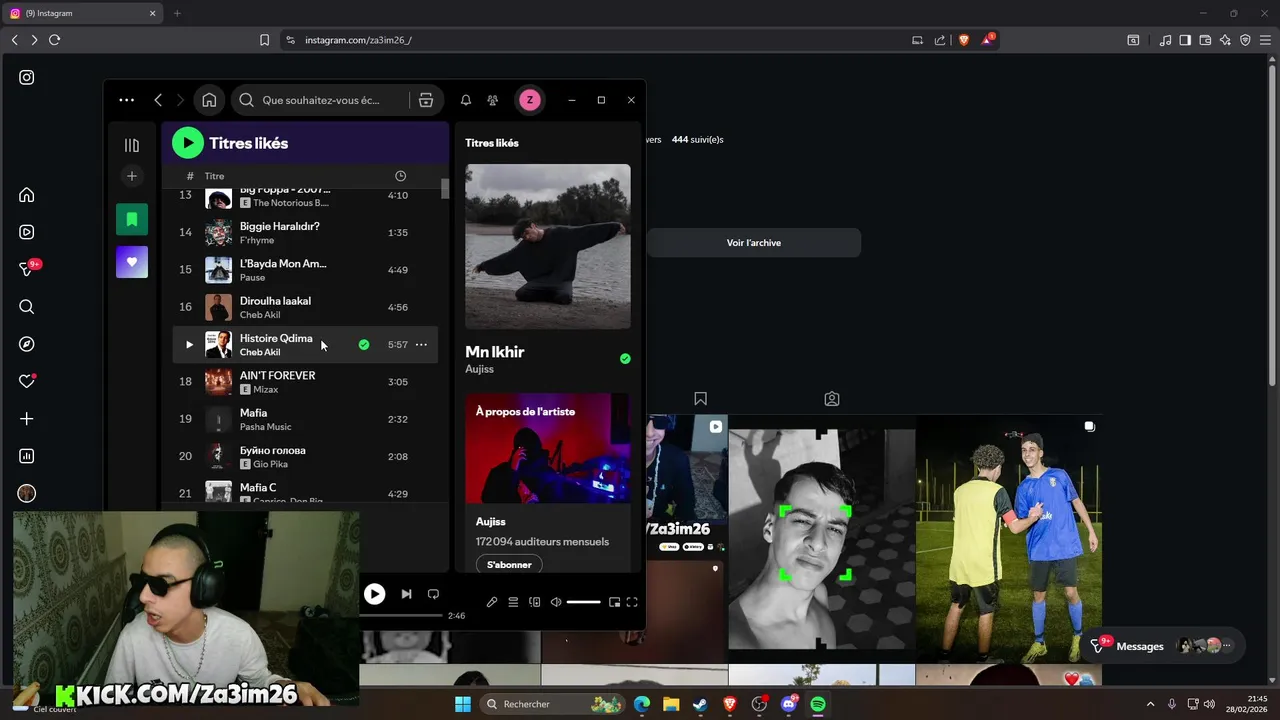The image size is (1280, 720).
Task: Open Instagram messages icon with 9+ badge
Action: (29, 268)
